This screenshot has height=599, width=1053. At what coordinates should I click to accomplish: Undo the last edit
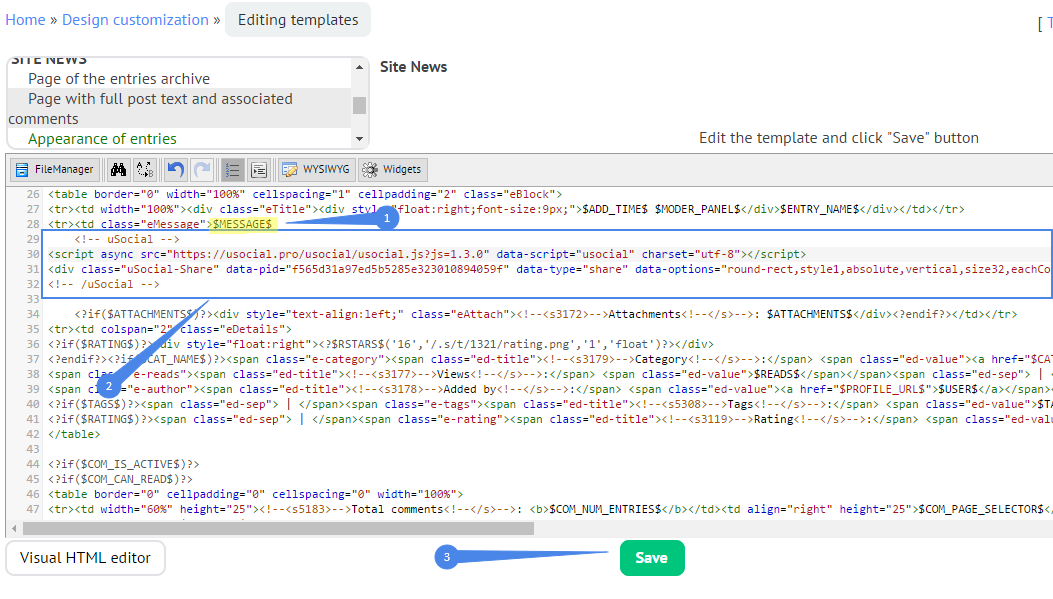175,170
